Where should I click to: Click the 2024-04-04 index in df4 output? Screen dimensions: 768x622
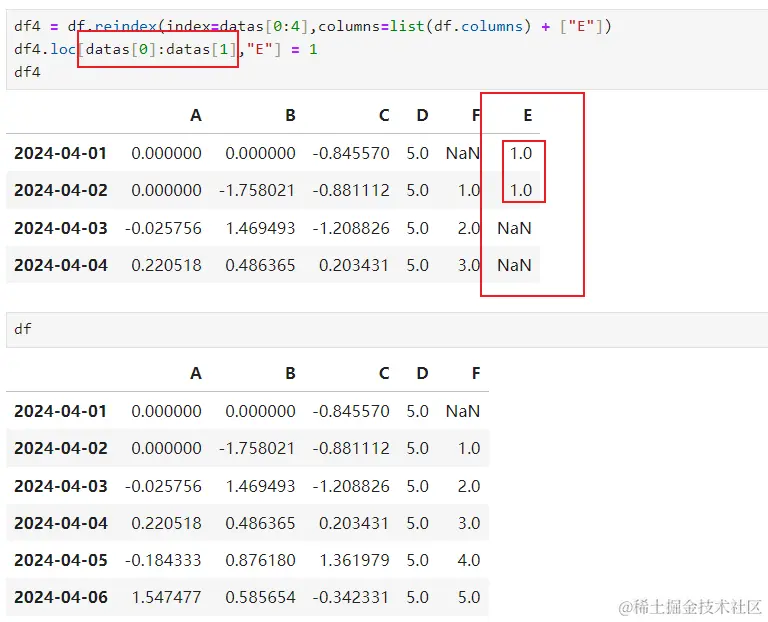point(61,265)
